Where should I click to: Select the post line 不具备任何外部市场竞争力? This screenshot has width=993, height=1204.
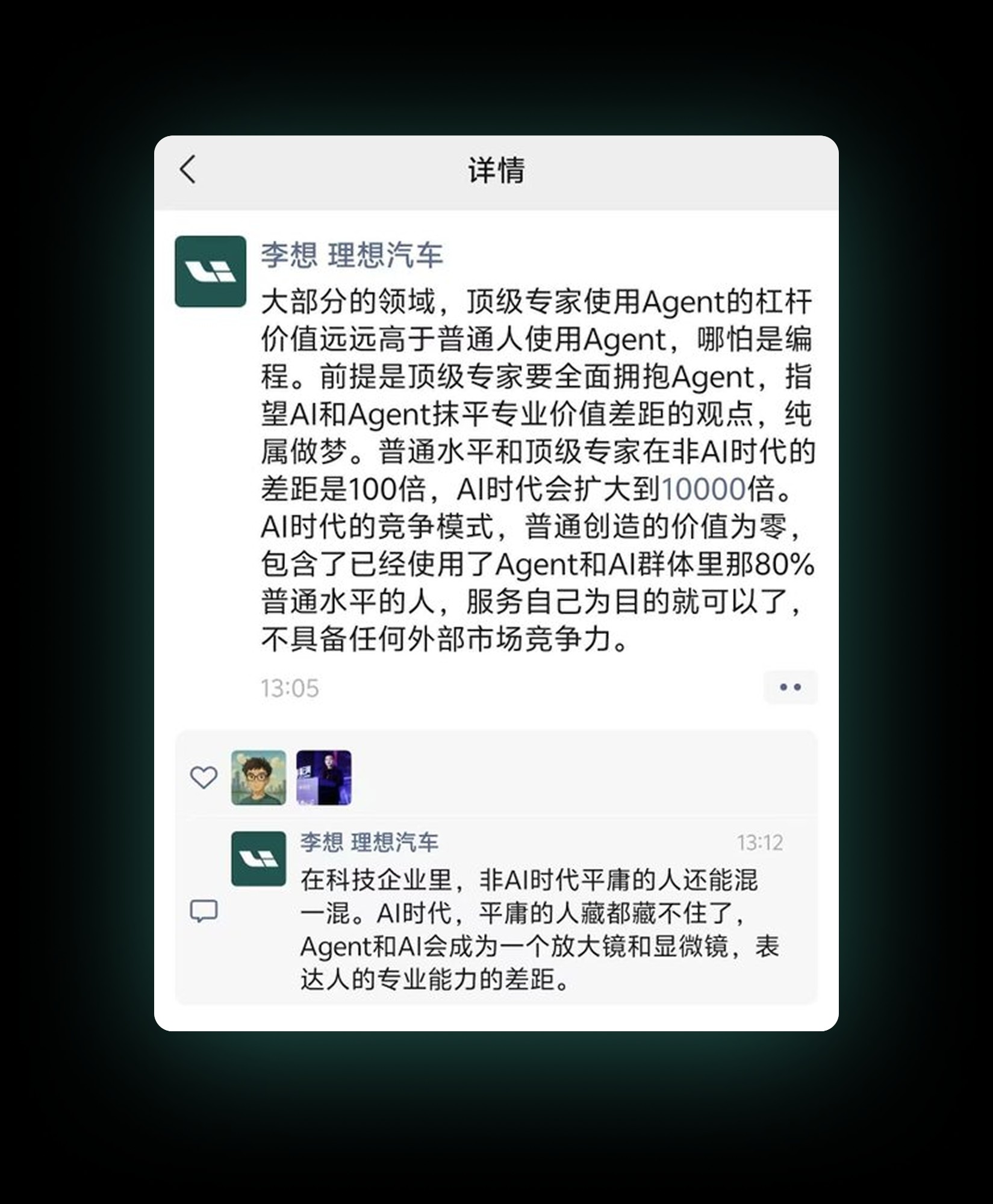click(x=446, y=639)
